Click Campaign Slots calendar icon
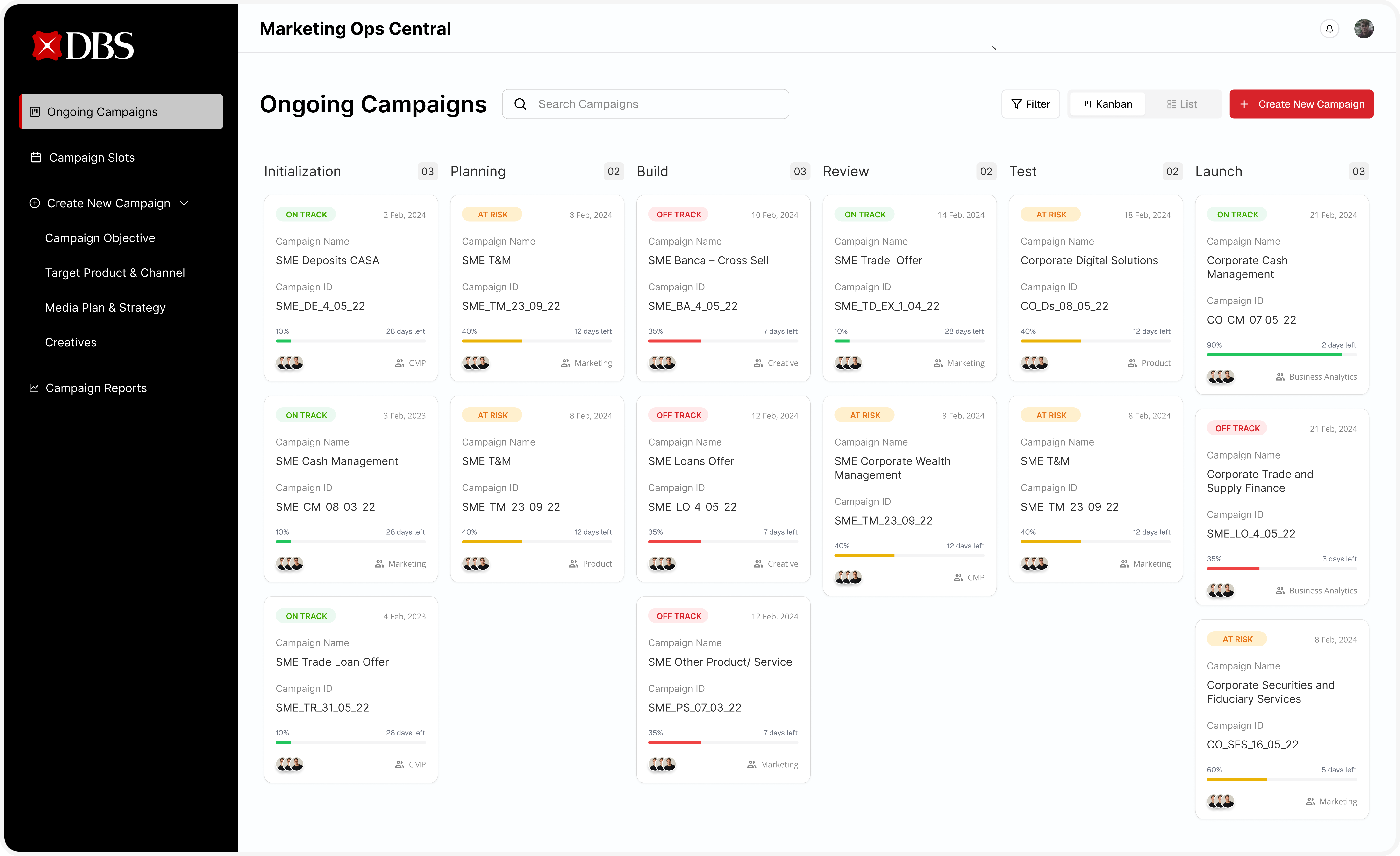The height and width of the screenshot is (856, 1400). click(36, 158)
